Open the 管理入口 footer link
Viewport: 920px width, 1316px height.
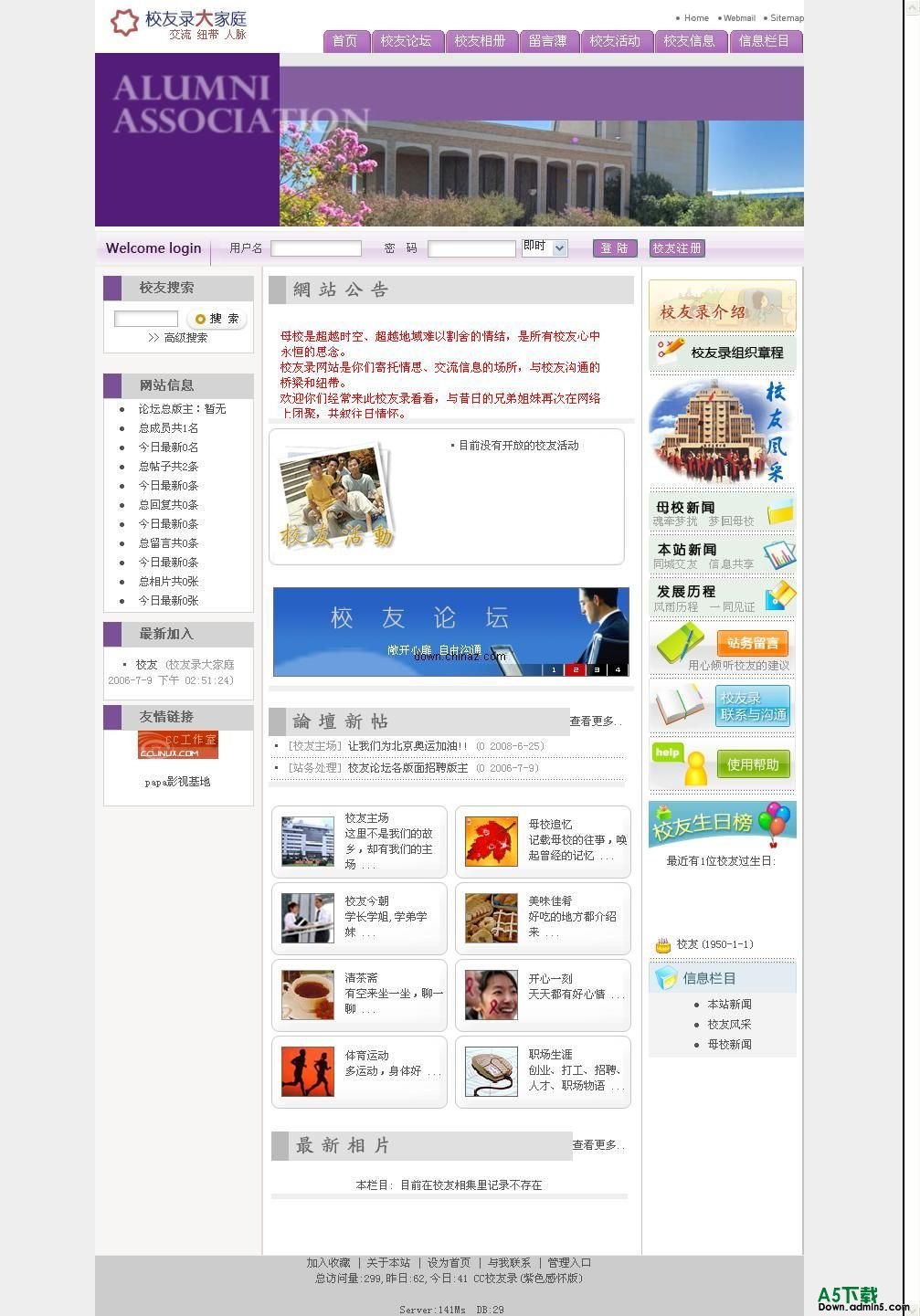pos(568,1261)
